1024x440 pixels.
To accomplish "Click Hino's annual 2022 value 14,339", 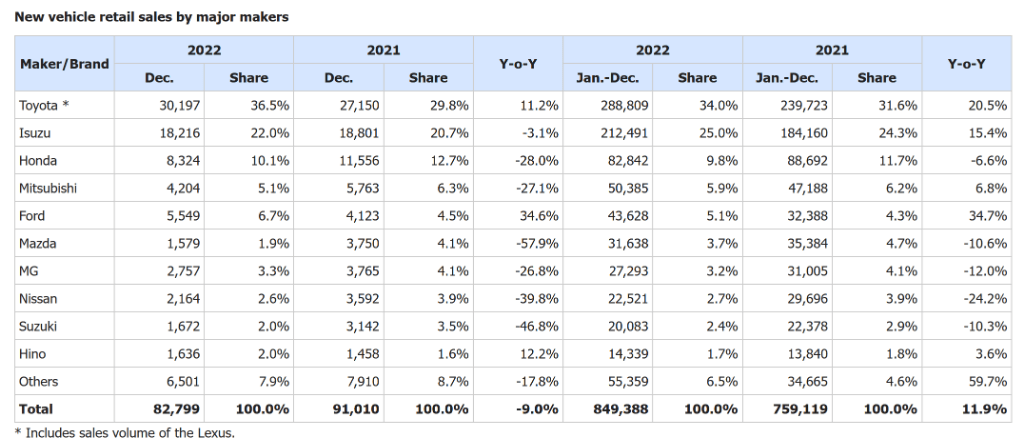I will click(628, 354).
